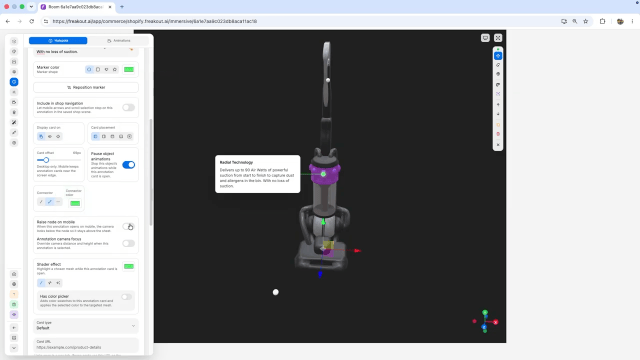The height and width of the screenshot is (360, 640).
Task: Select fifth Card placement circle option
Action: tap(129, 136)
